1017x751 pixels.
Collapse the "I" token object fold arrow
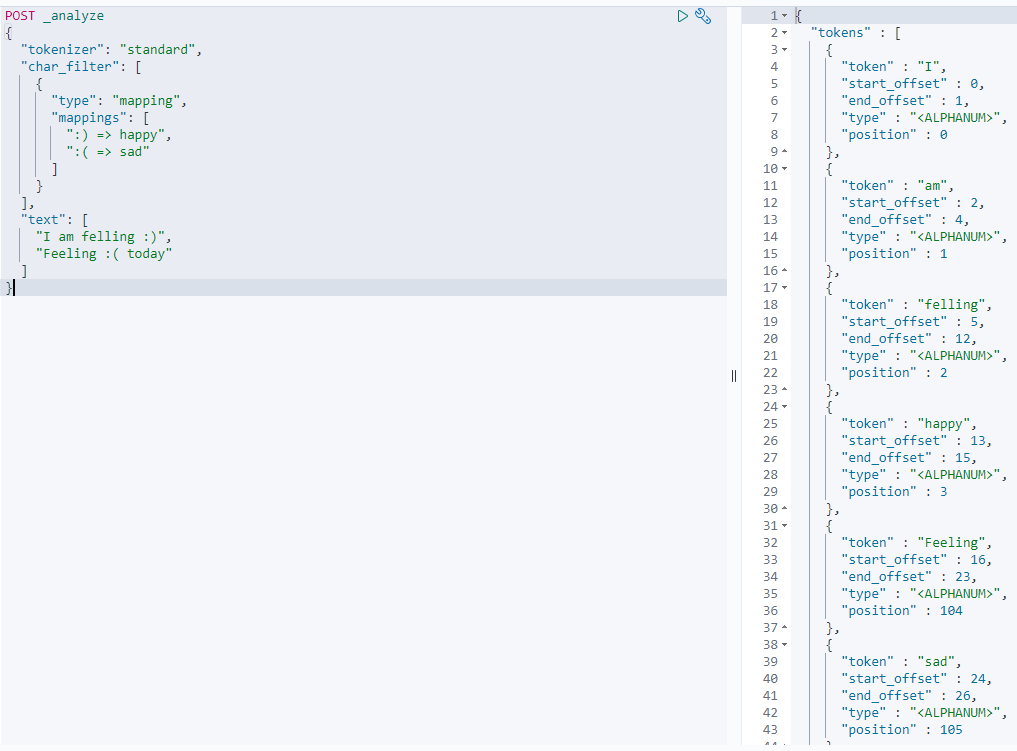pyautogui.click(x=785, y=50)
